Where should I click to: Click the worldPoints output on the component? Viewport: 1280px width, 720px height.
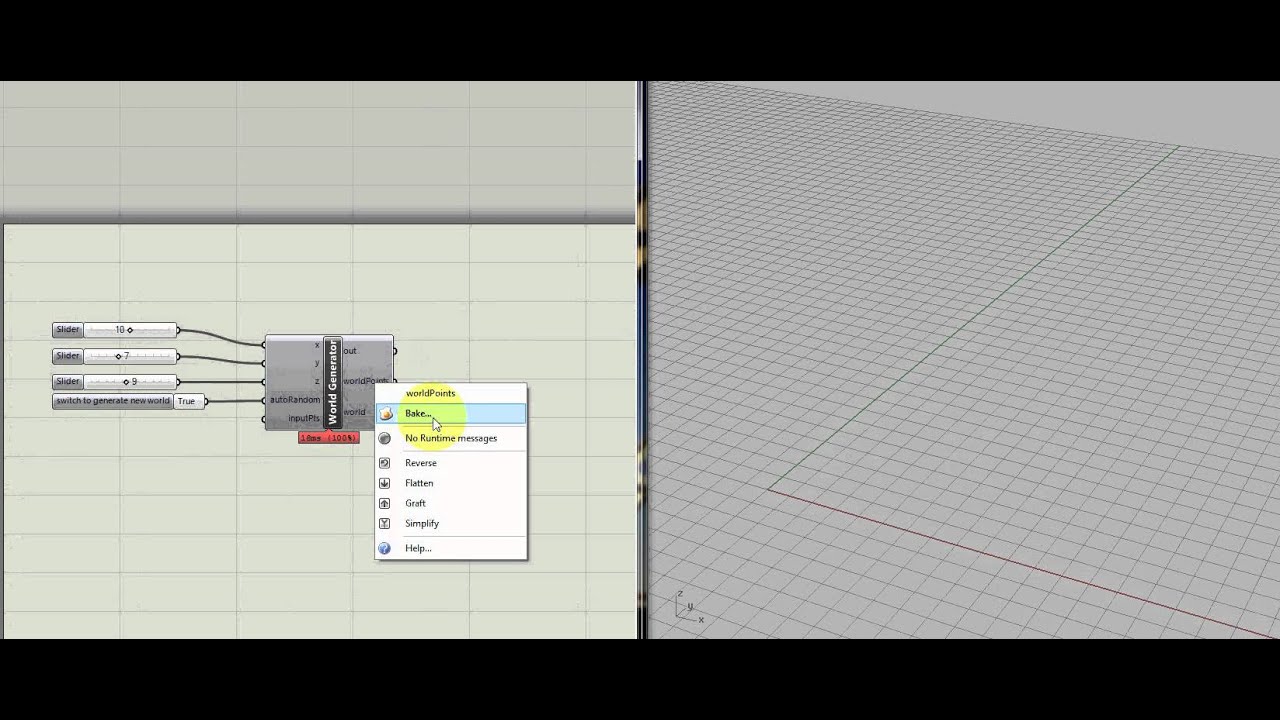366,381
